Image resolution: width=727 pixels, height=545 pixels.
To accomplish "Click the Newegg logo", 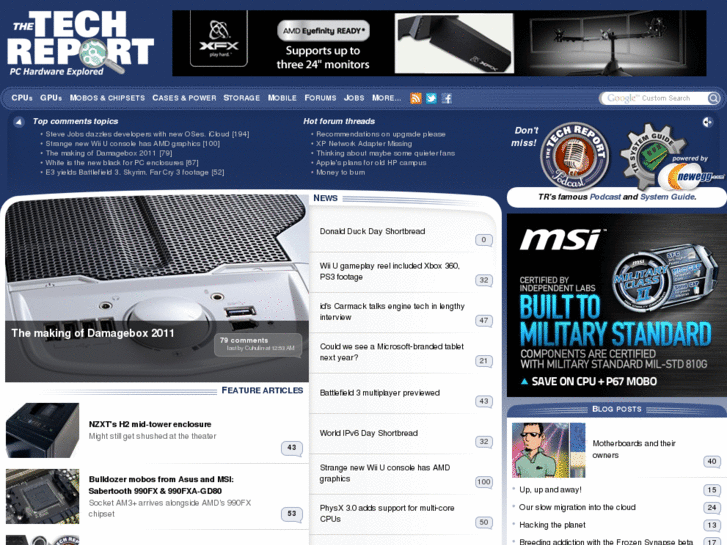I will point(691,176).
